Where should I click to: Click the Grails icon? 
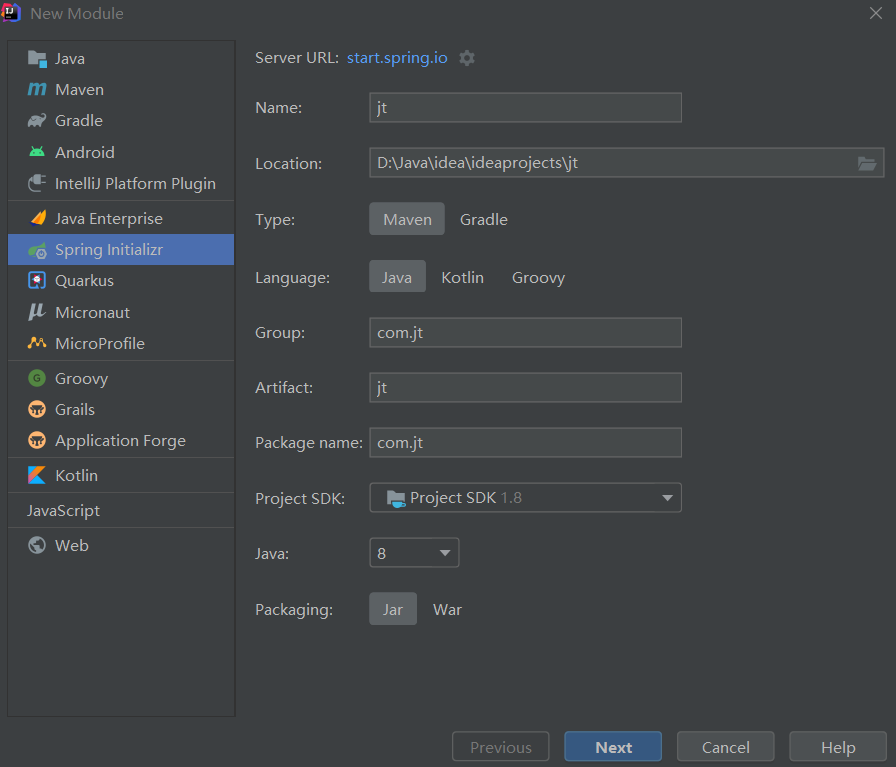pyautogui.click(x=37, y=409)
